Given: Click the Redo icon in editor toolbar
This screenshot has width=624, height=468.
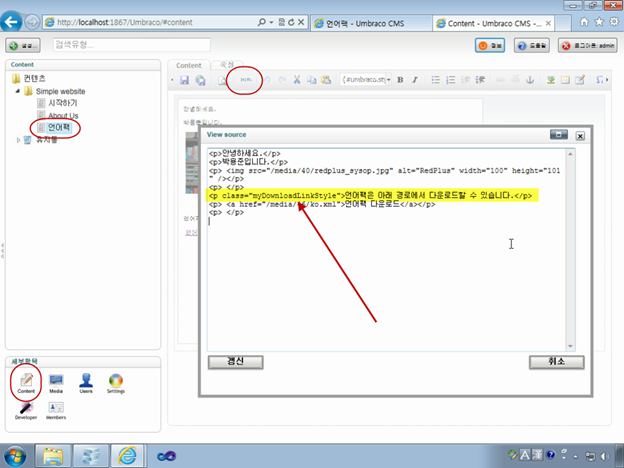Looking at the screenshot, I should point(282,80).
